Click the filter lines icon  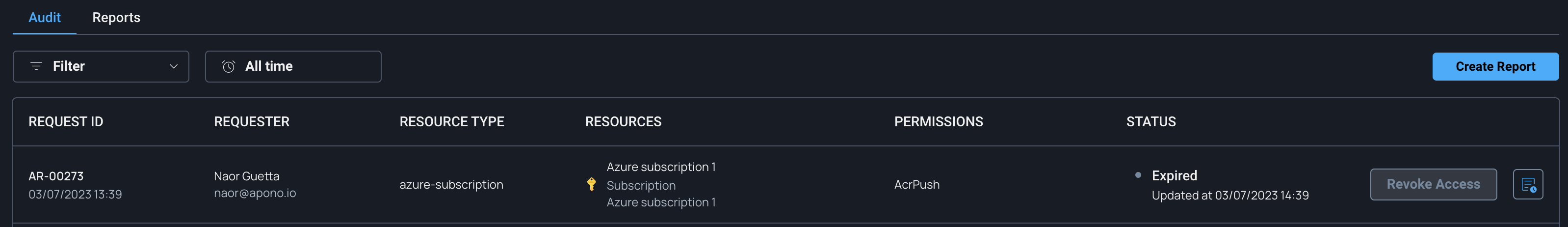click(x=36, y=66)
